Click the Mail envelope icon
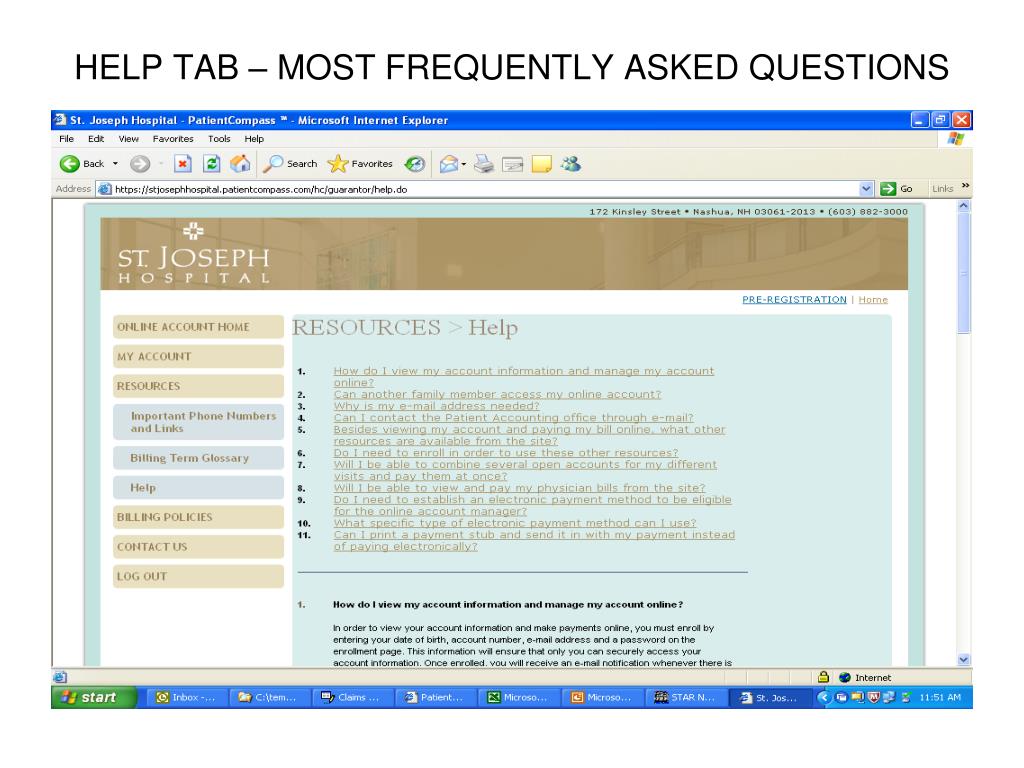The height and width of the screenshot is (768, 1024). click(449, 164)
